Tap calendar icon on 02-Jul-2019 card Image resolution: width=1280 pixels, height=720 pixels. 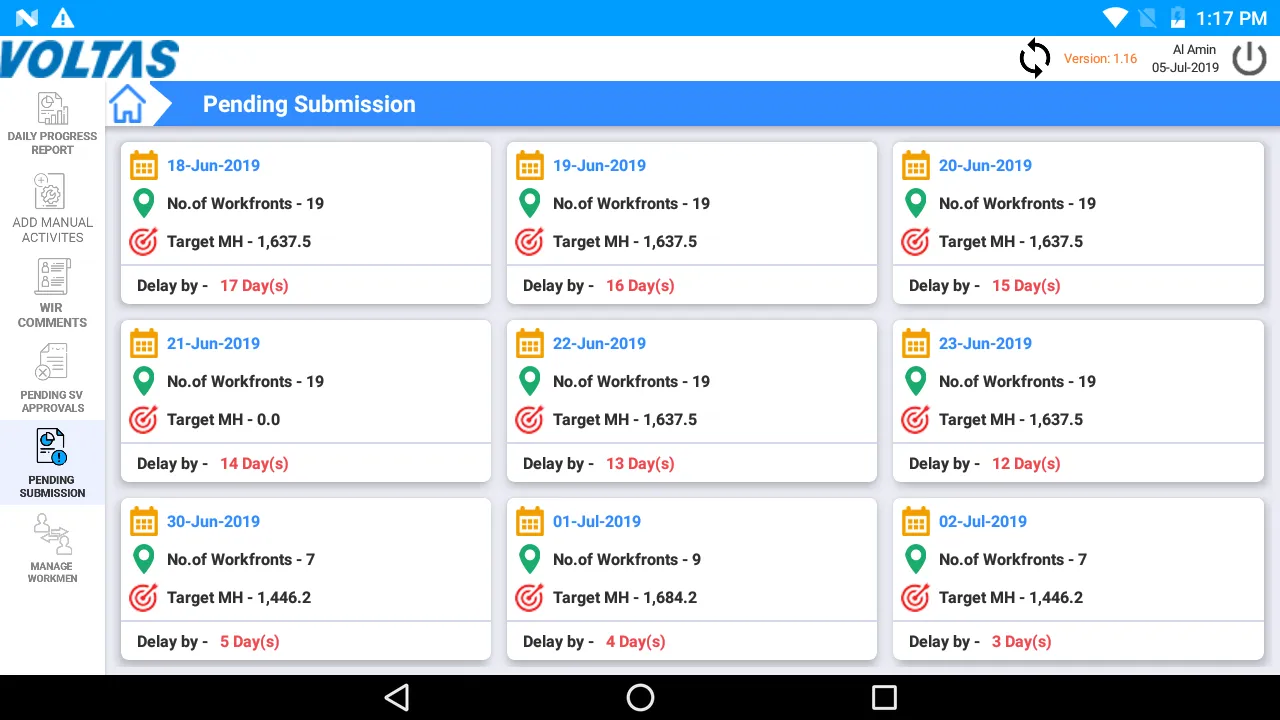(916, 522)
